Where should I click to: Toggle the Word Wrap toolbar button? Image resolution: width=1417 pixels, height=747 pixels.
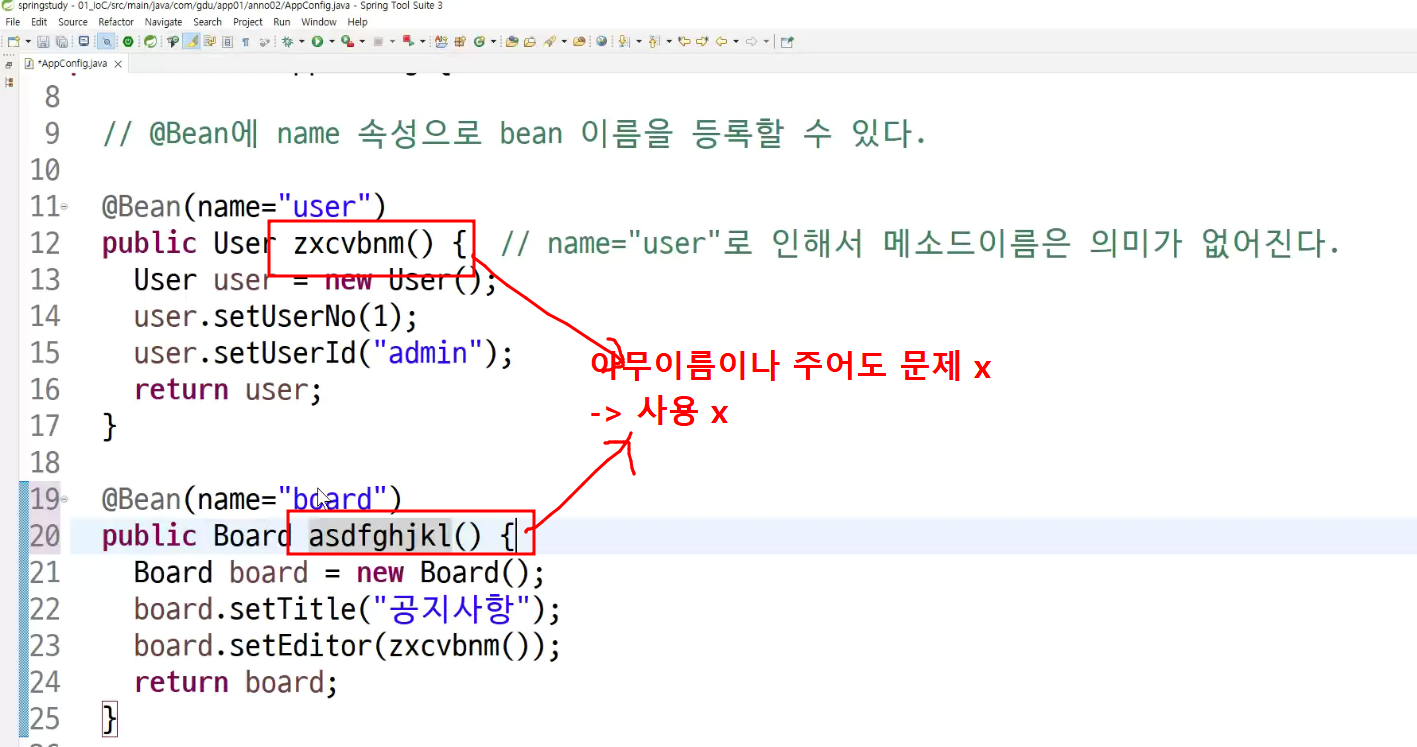[210, 41]
